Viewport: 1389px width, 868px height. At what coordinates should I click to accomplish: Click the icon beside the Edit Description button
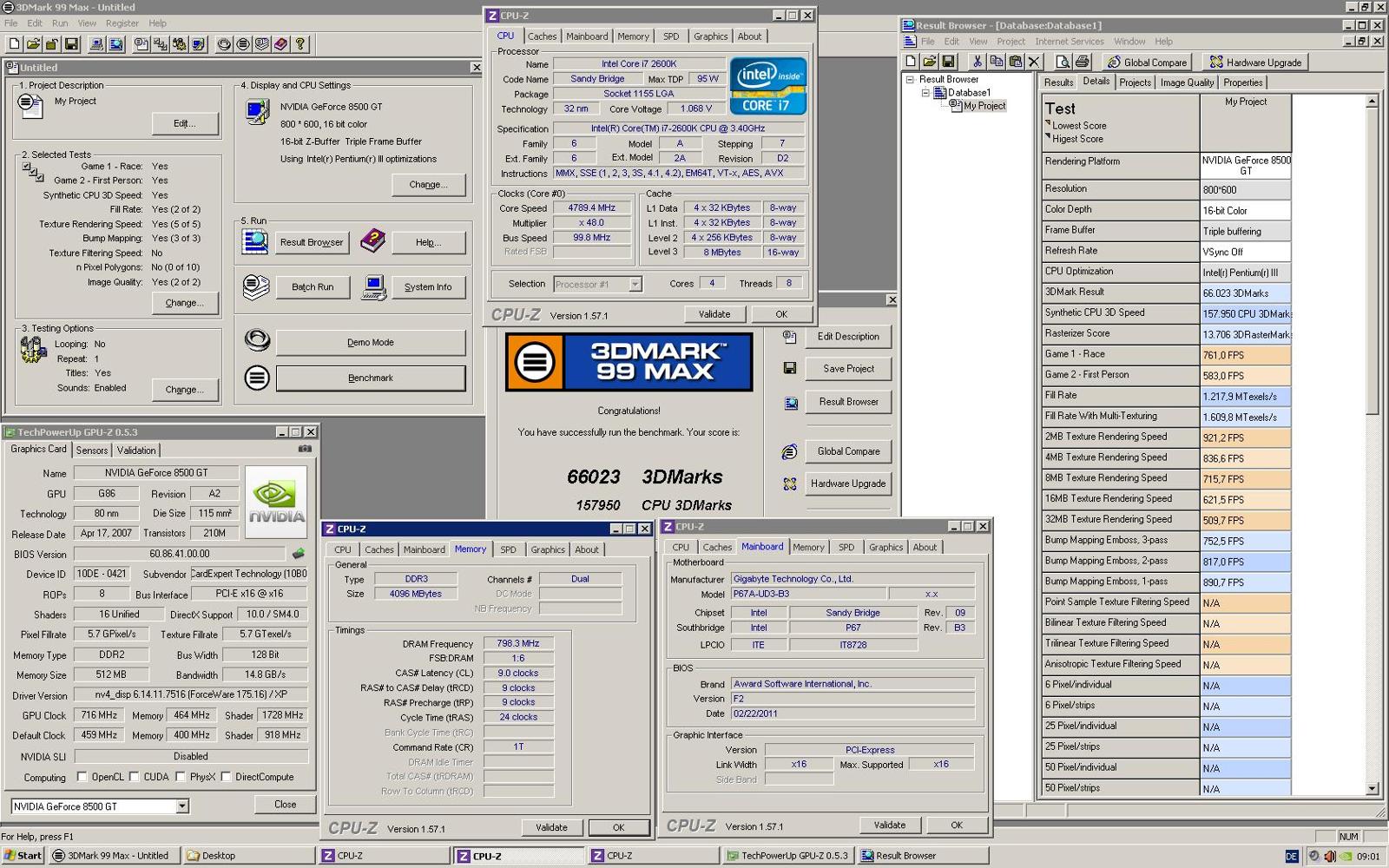click(x=789, y=336)
